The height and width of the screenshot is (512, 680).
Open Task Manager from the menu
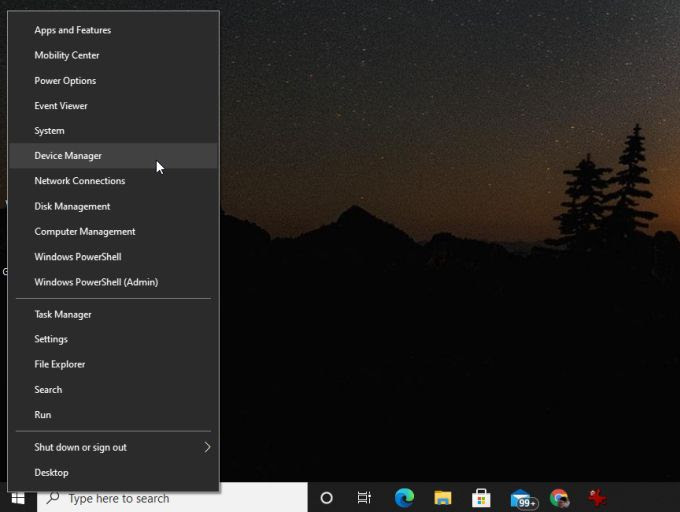pos(63,314)
